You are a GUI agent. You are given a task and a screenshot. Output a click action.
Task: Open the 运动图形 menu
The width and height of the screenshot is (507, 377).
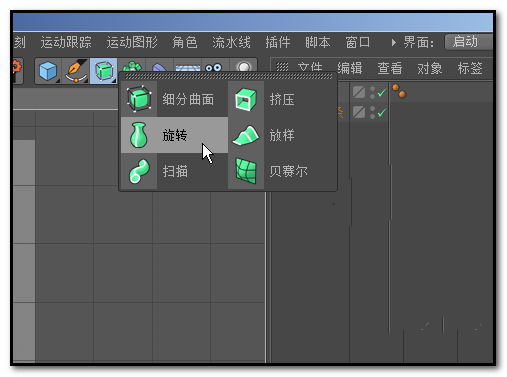coord(132,42)
